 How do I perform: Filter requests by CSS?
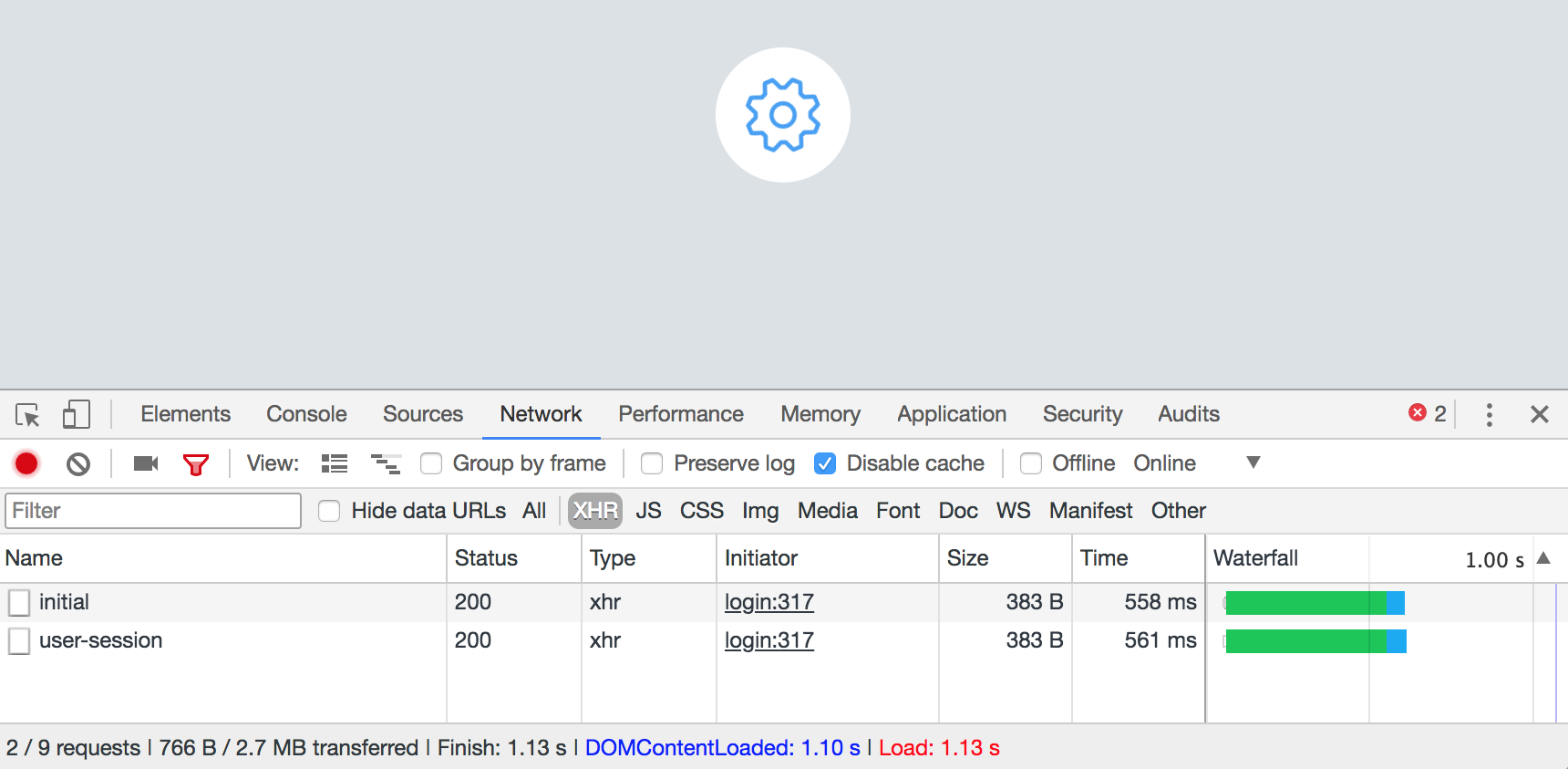click(x=702, y=511)
